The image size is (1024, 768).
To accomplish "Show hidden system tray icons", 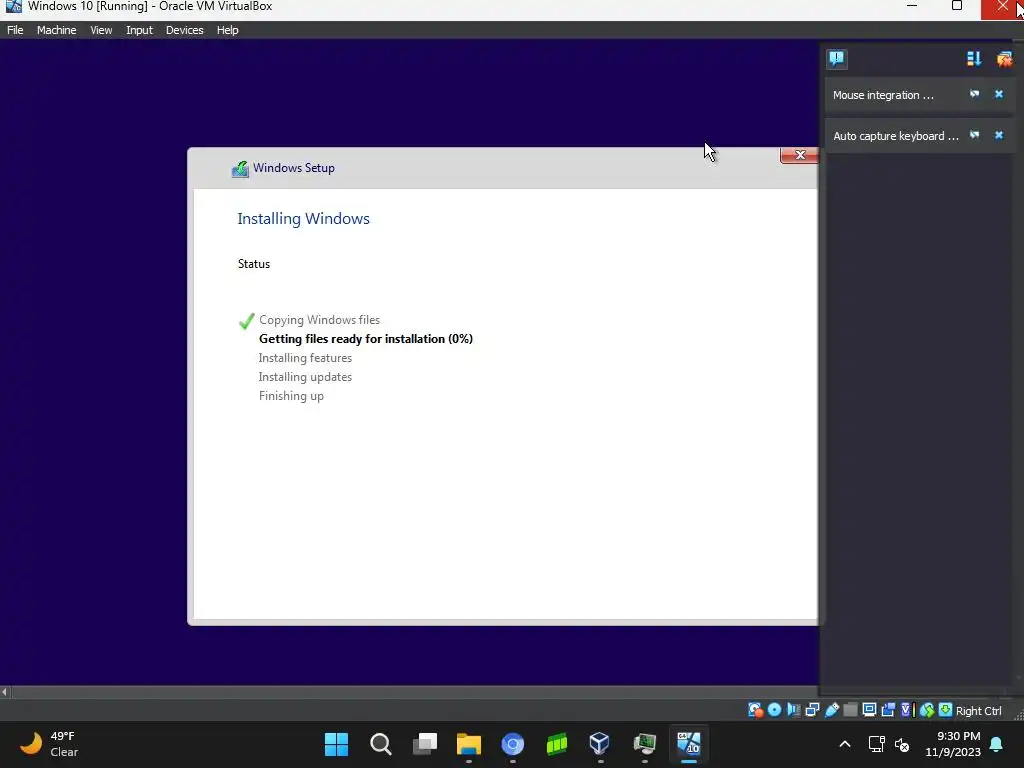I will coord(844,744).
